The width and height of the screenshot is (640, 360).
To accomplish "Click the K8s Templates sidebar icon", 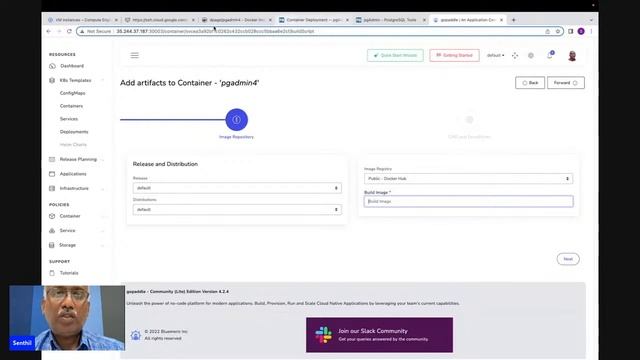I will click(x=52, y=80).
